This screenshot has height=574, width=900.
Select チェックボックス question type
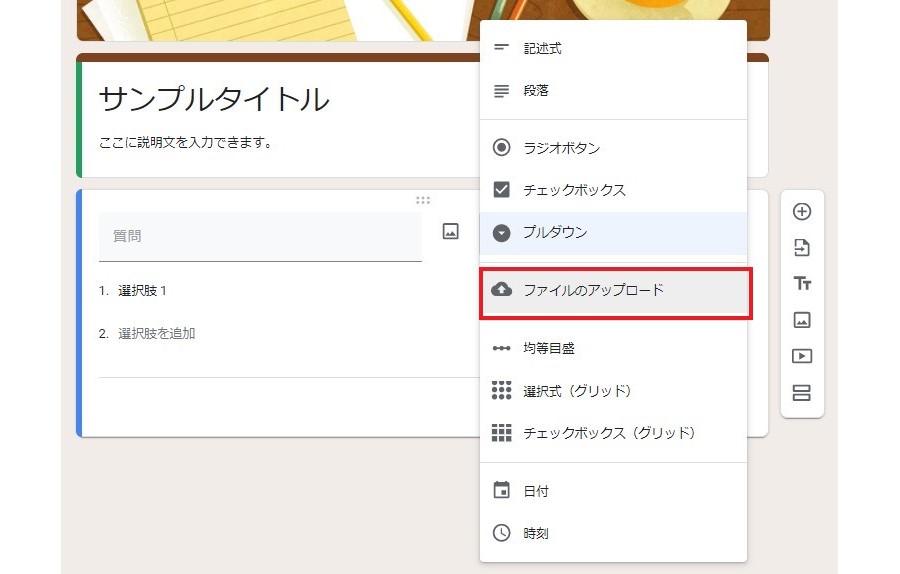click(x=574, y=190)
